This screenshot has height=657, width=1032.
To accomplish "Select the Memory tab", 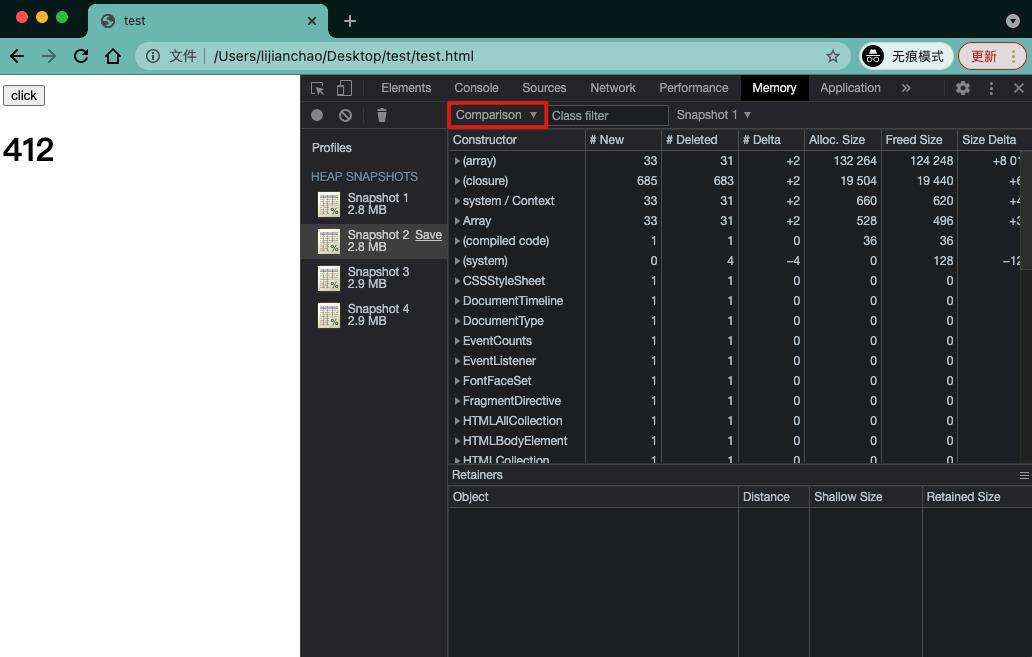I will (x=774, y=88).
